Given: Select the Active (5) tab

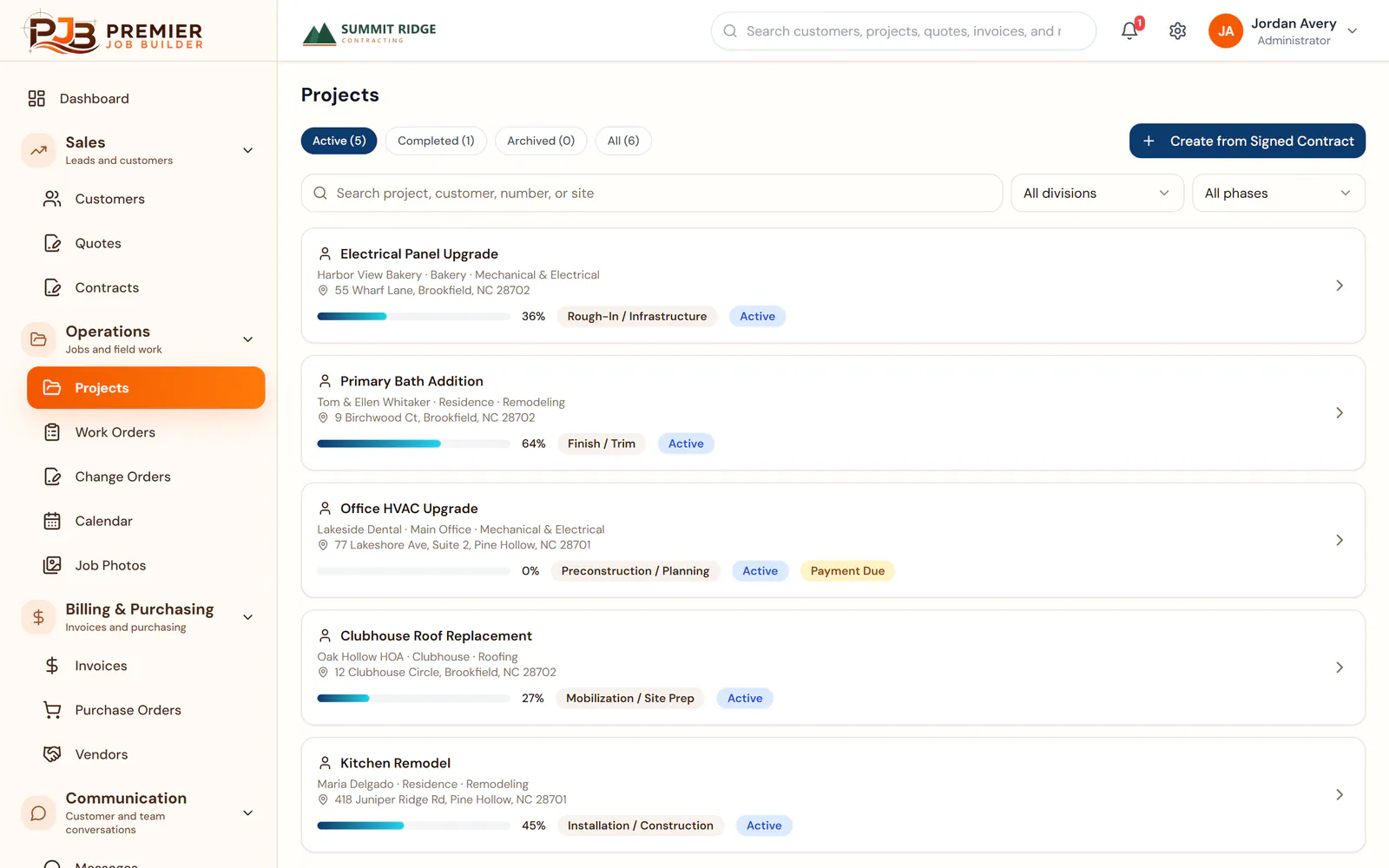Looking at the screenshot, I should coord(339,141).
